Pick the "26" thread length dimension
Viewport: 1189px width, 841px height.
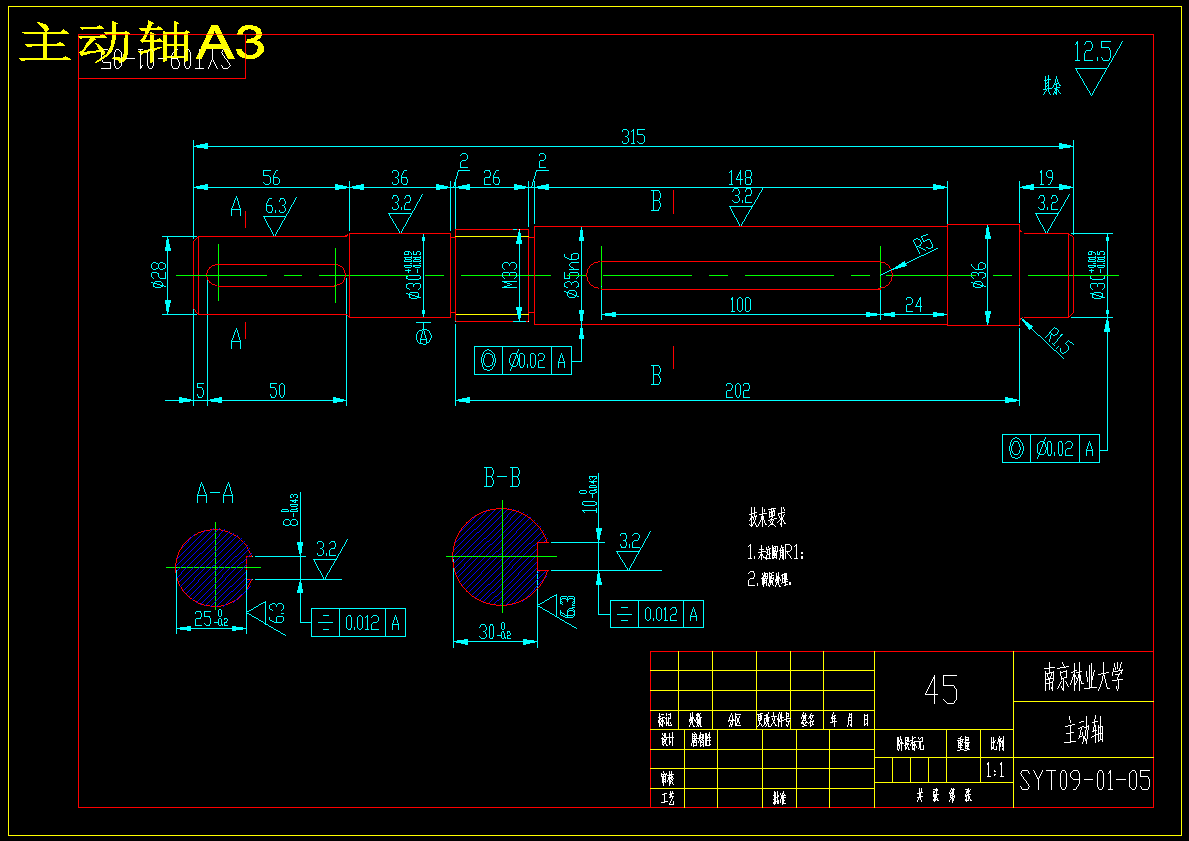(x=491, y=178)
